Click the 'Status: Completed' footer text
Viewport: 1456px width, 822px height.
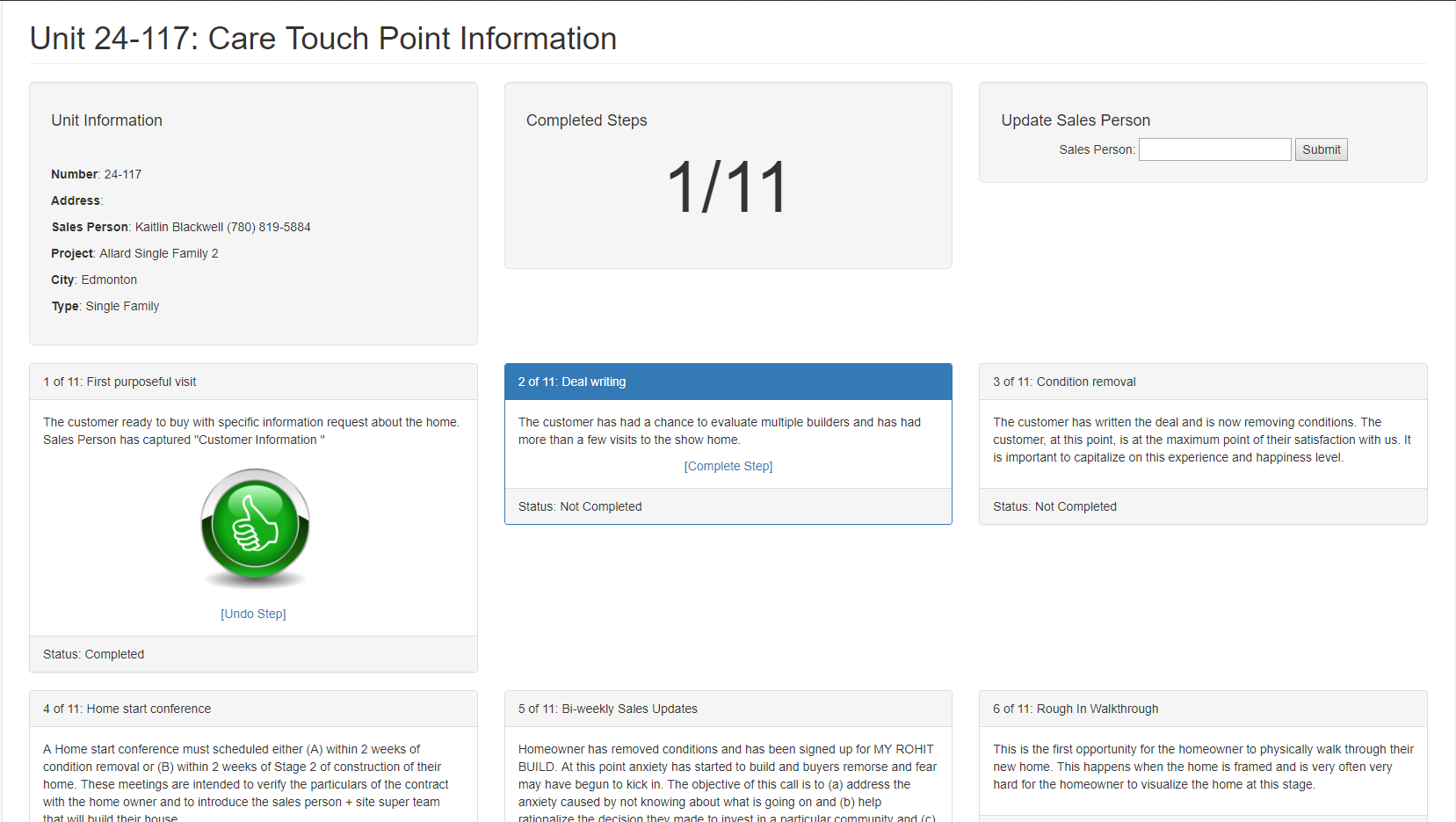coord(94,654)
